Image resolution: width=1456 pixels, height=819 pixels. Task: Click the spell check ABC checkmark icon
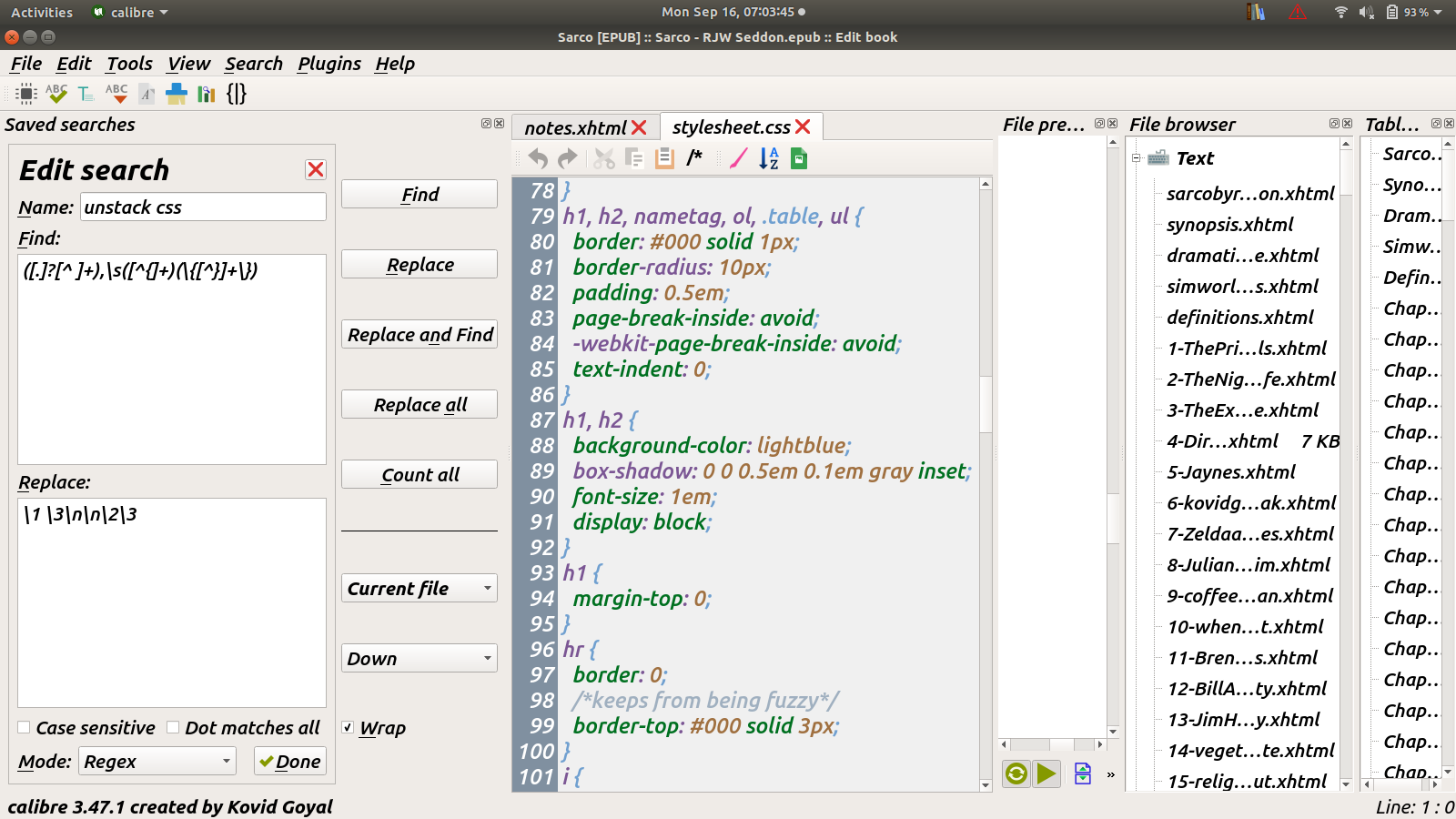(x=56, y=94)
